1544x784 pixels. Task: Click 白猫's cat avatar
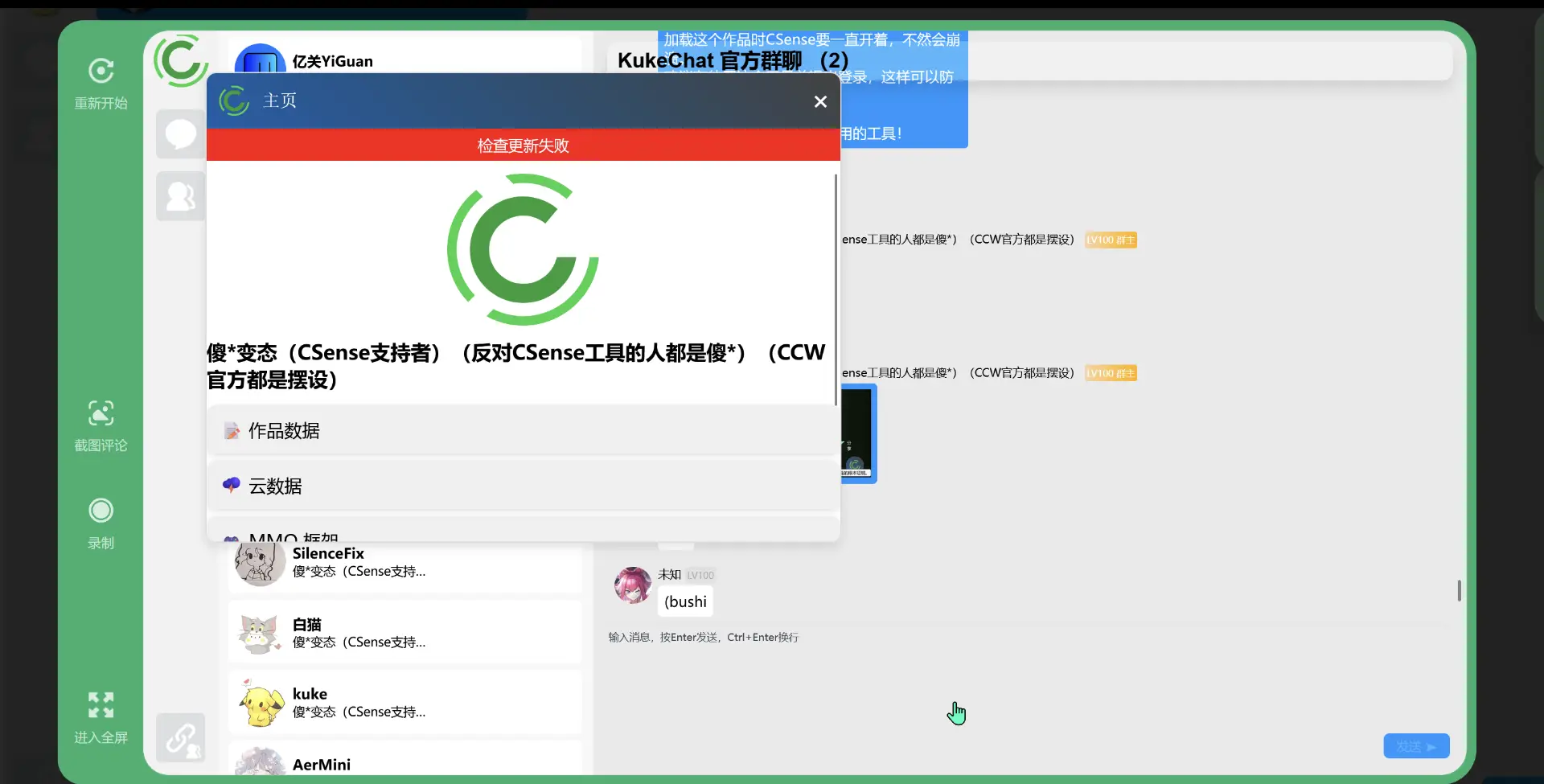pos(260,633)
